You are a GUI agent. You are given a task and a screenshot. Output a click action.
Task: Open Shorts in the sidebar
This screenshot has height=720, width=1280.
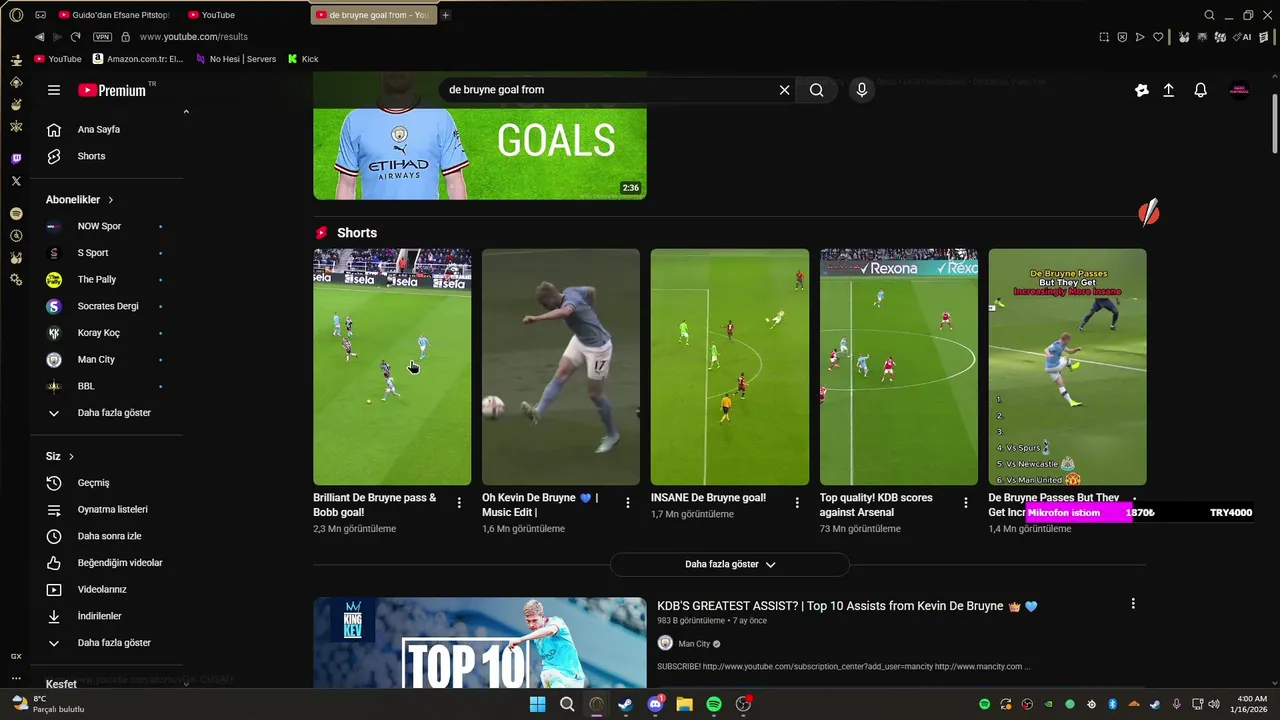[108, 156]
